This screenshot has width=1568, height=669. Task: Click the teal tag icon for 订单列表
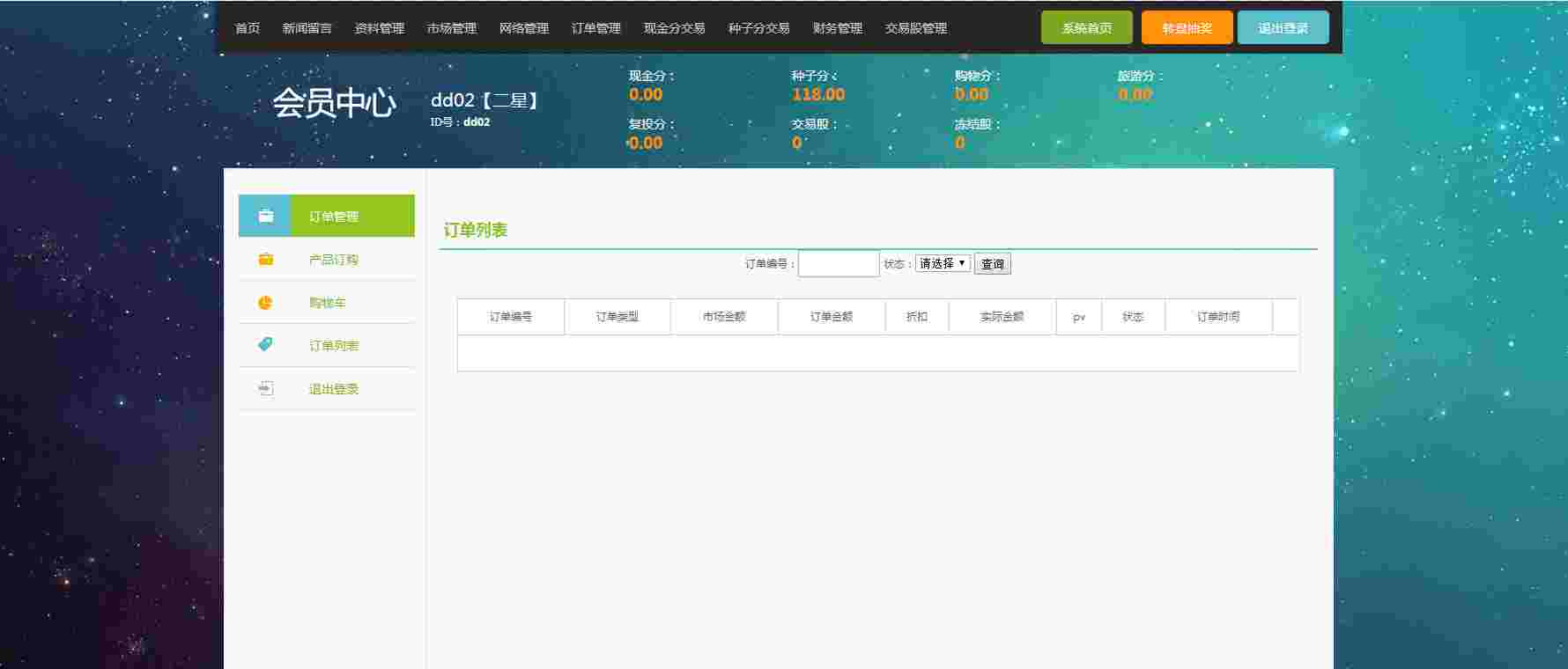pos(265,345)
